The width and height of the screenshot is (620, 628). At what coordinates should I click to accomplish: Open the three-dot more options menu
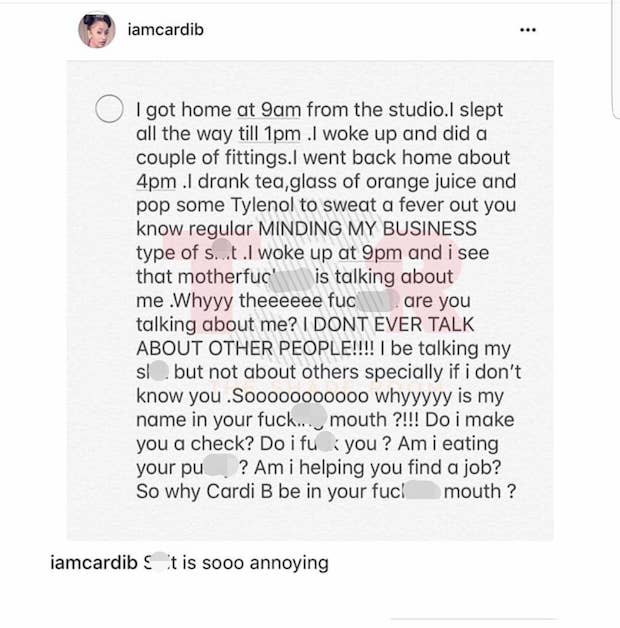click(527, 30)
